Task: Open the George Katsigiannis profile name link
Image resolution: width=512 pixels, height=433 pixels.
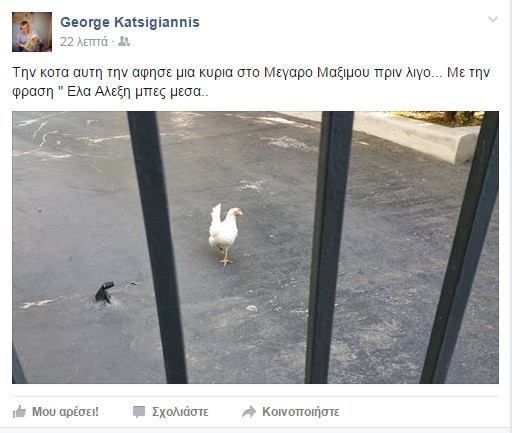Action: 130,22
